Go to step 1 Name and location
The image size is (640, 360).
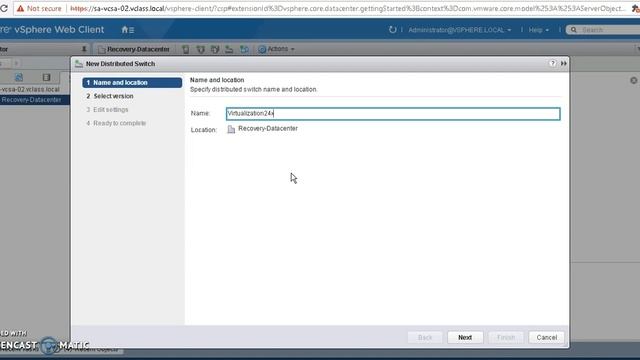click(132, 83)
